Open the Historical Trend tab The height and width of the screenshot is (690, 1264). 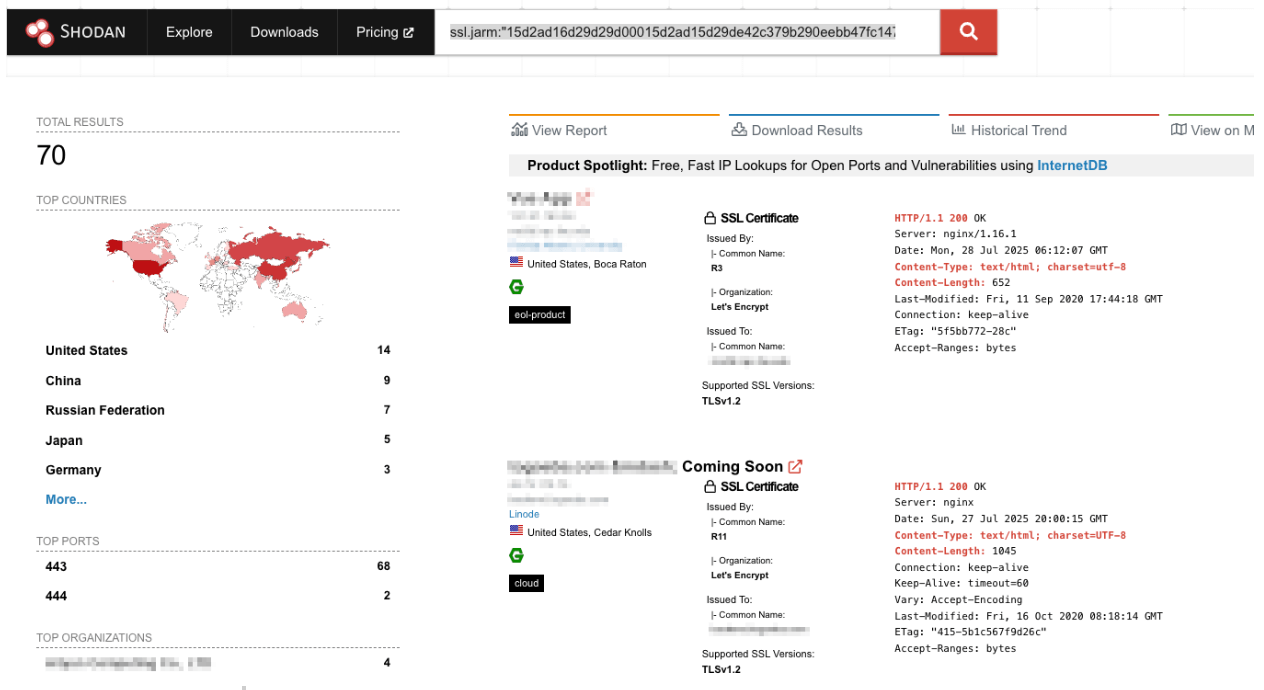pos(1009,130)
